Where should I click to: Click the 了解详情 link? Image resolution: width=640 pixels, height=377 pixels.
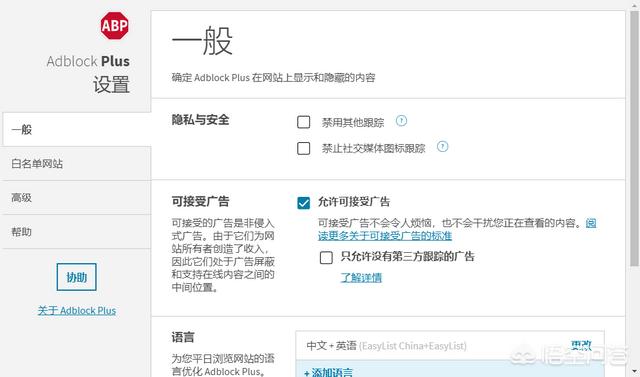click(361, 278)
